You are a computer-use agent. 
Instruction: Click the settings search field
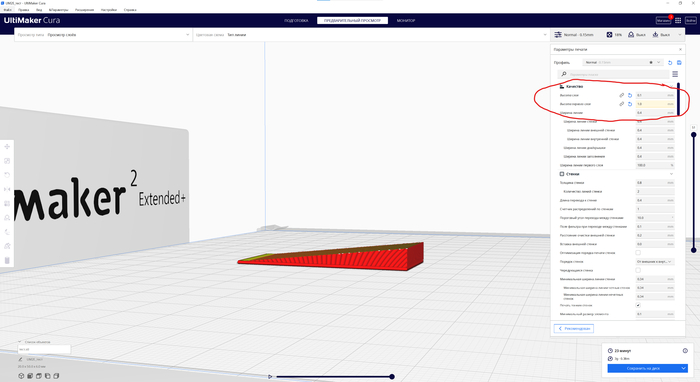click(x=612, y=74)
